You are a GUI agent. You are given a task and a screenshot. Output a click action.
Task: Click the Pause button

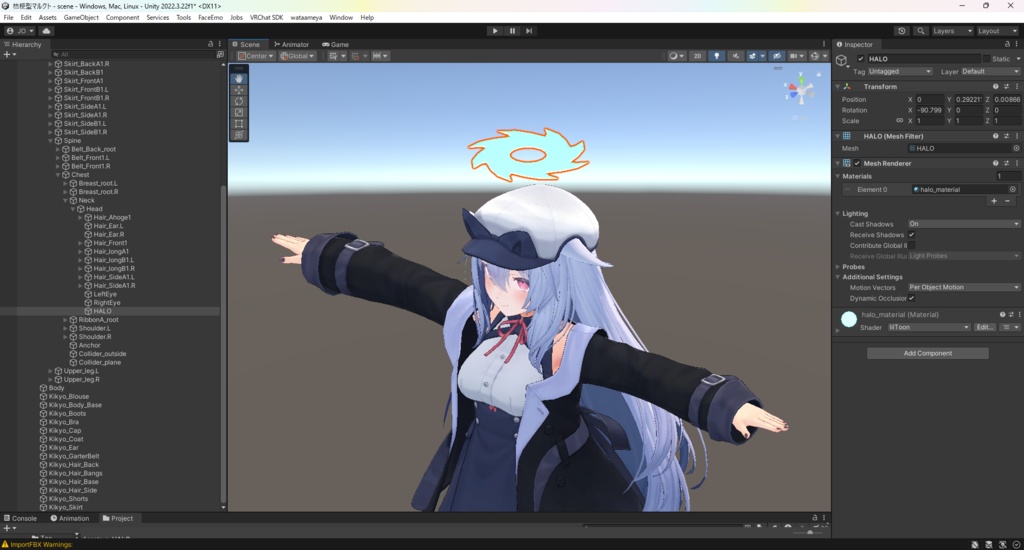click(512, 31)
